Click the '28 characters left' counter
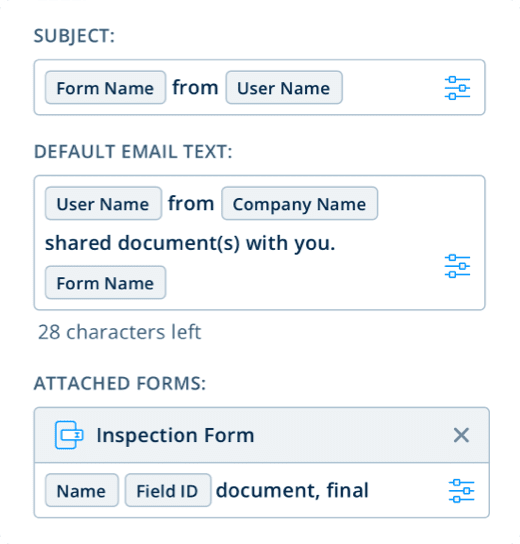This screenshot has height=544, width=520. pos(120,332)
